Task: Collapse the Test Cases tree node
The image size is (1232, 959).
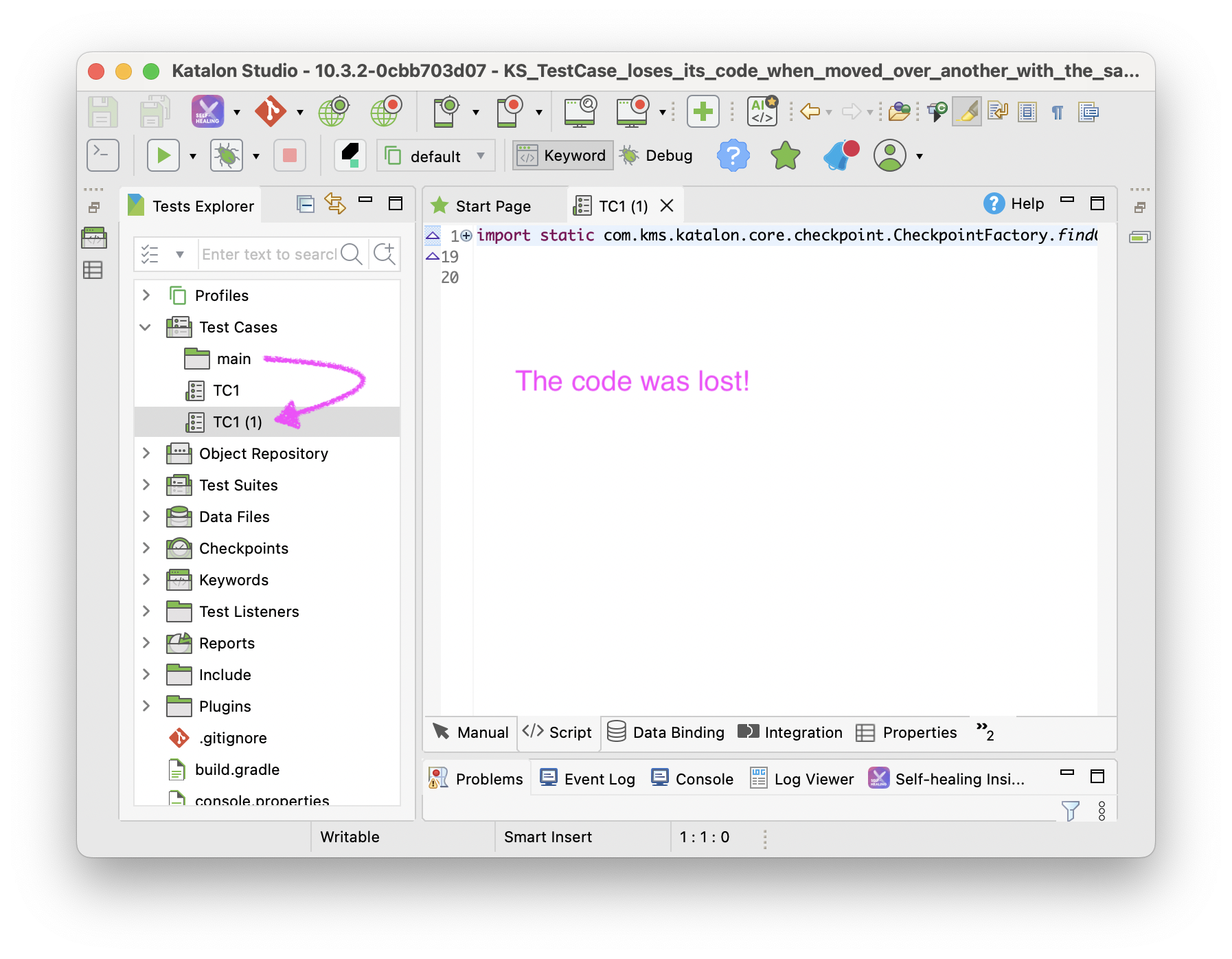Action: (x=146, y=327)
